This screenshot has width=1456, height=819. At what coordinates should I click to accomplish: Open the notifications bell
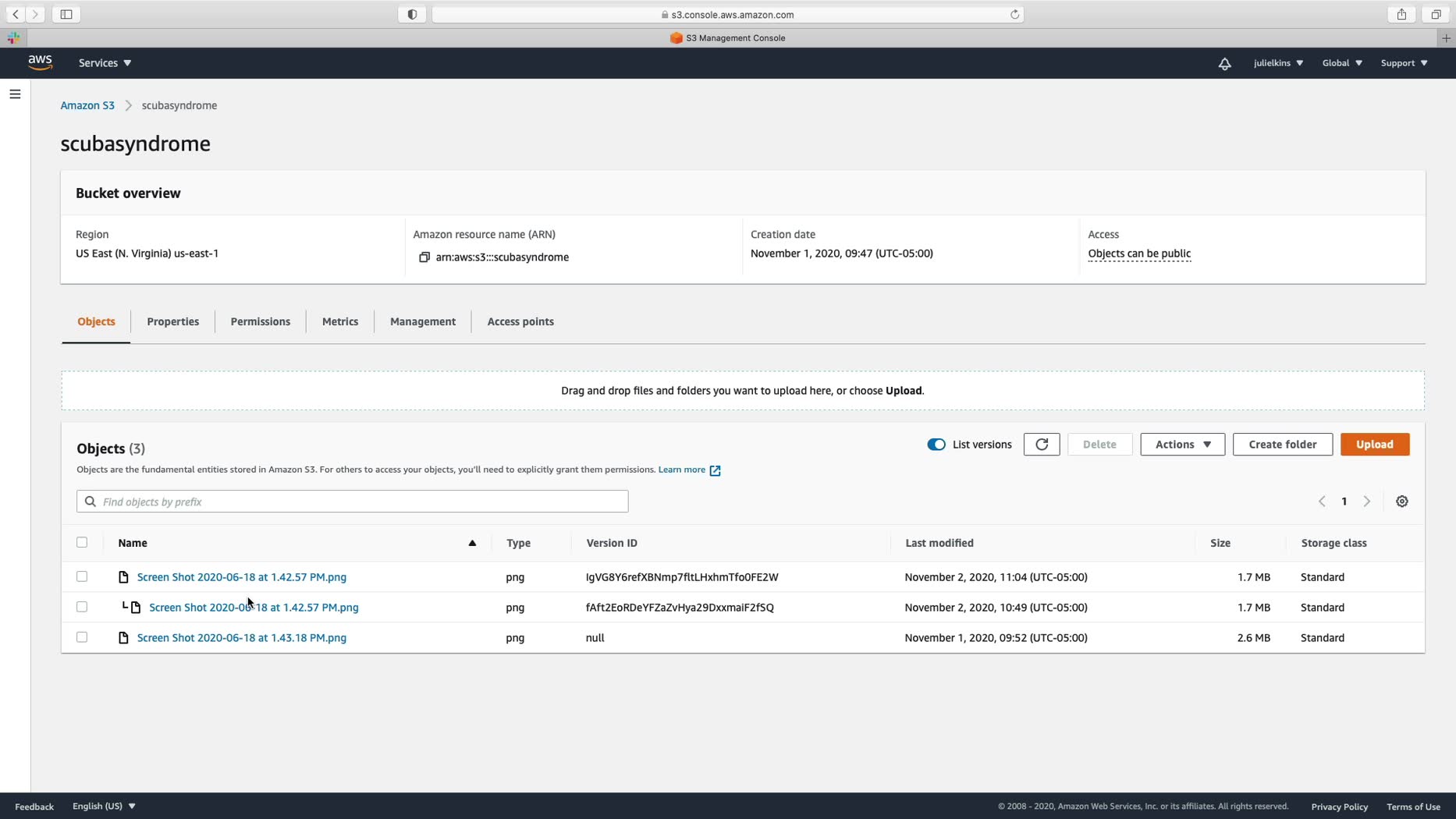[1224, 63]
